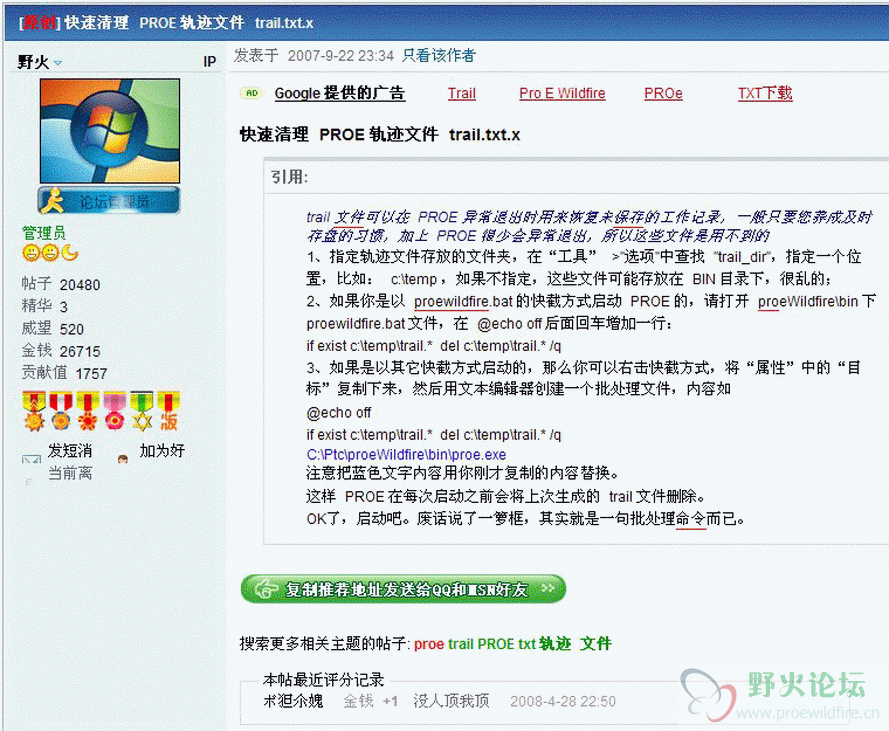Click the 帖子 20480 post count
The width and height of the screenshot is (889, 731).
61,284
